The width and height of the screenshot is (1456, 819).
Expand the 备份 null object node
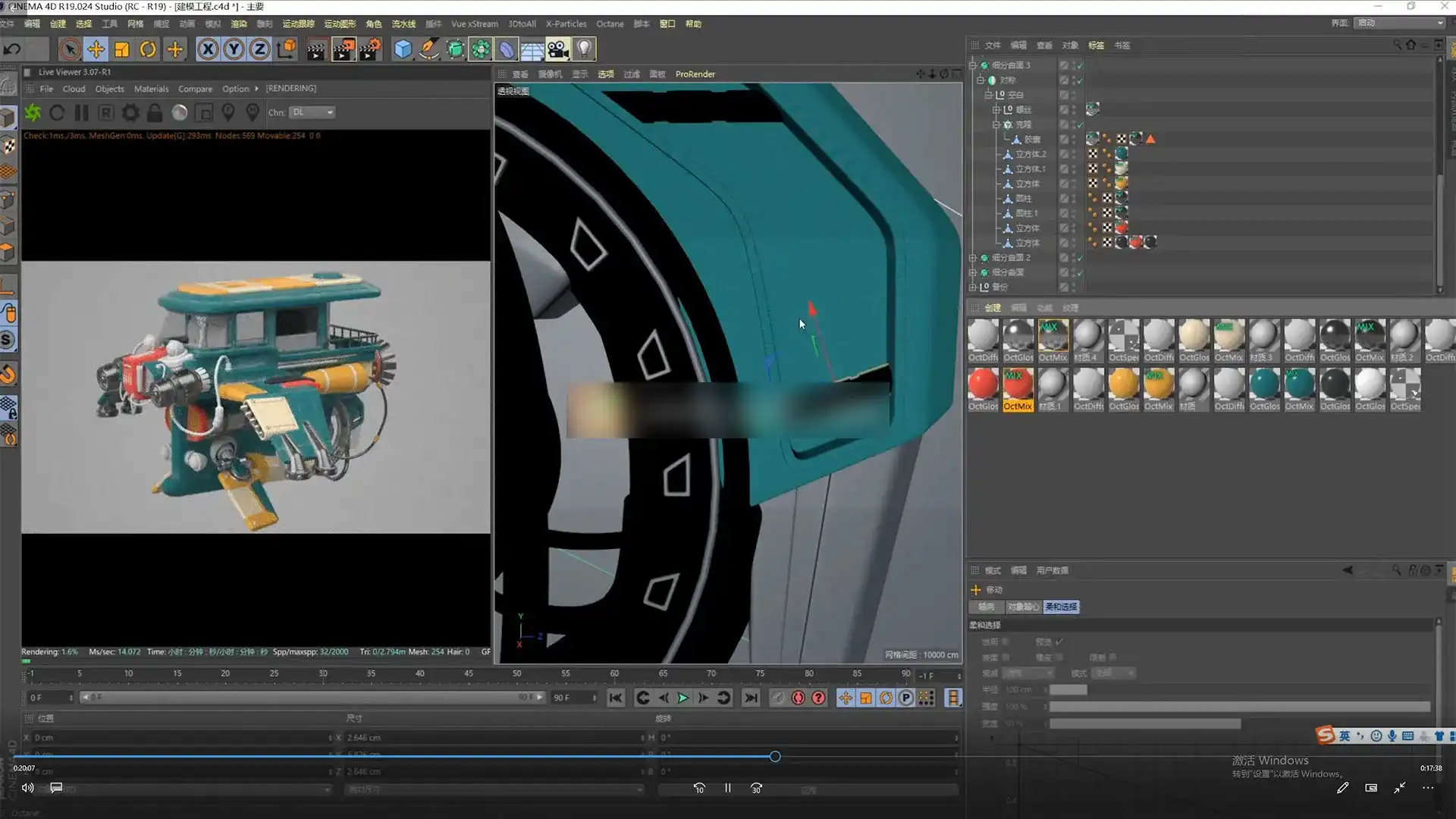(973, 287)
